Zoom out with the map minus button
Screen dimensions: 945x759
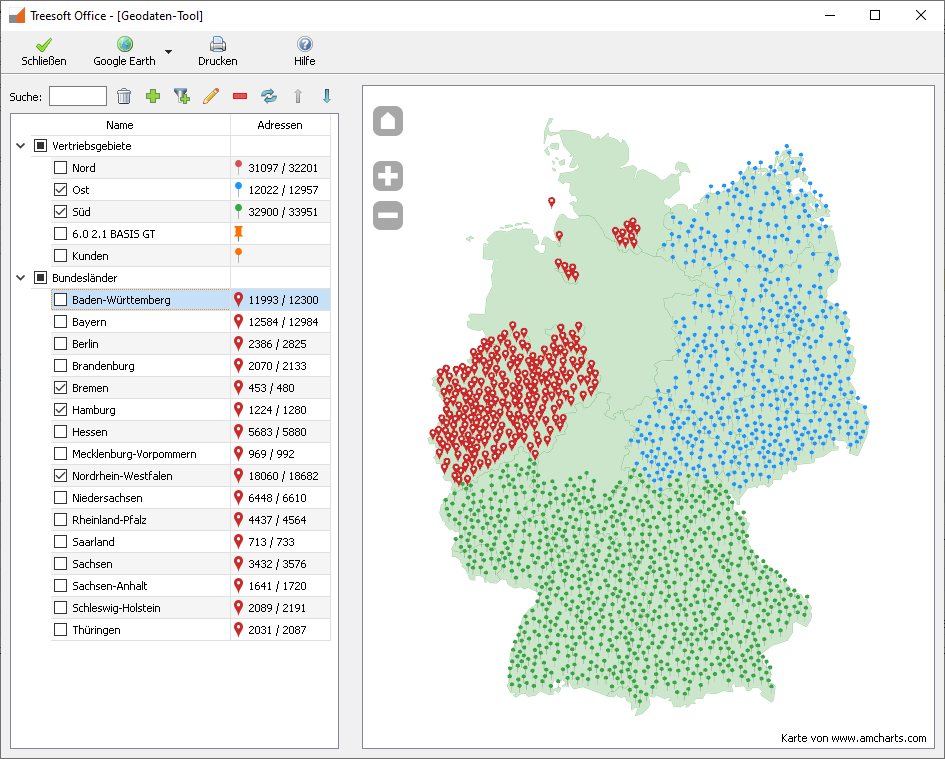coord(388,215)
